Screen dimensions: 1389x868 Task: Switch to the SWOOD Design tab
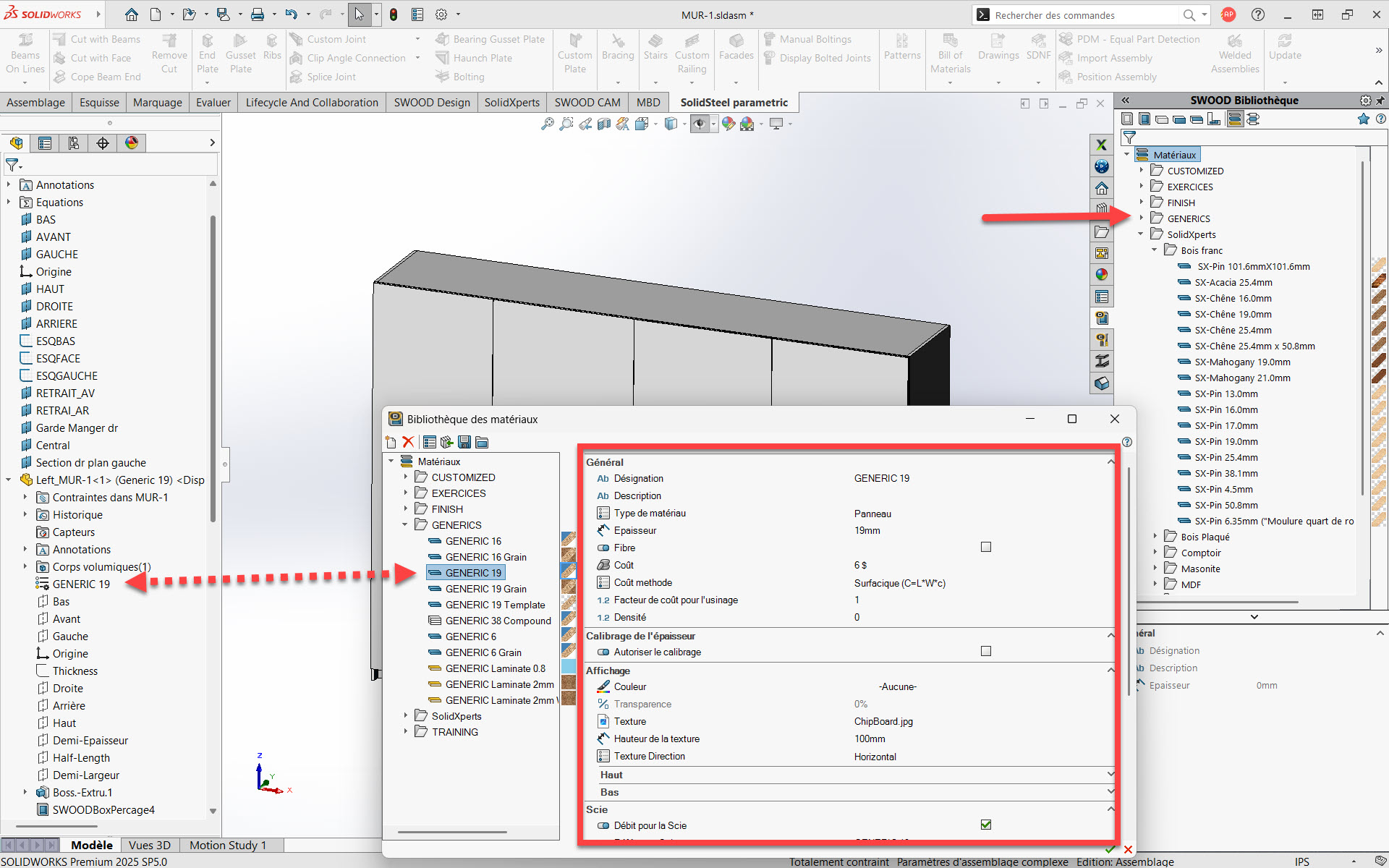pyautogui.click(x=432, y=103)
